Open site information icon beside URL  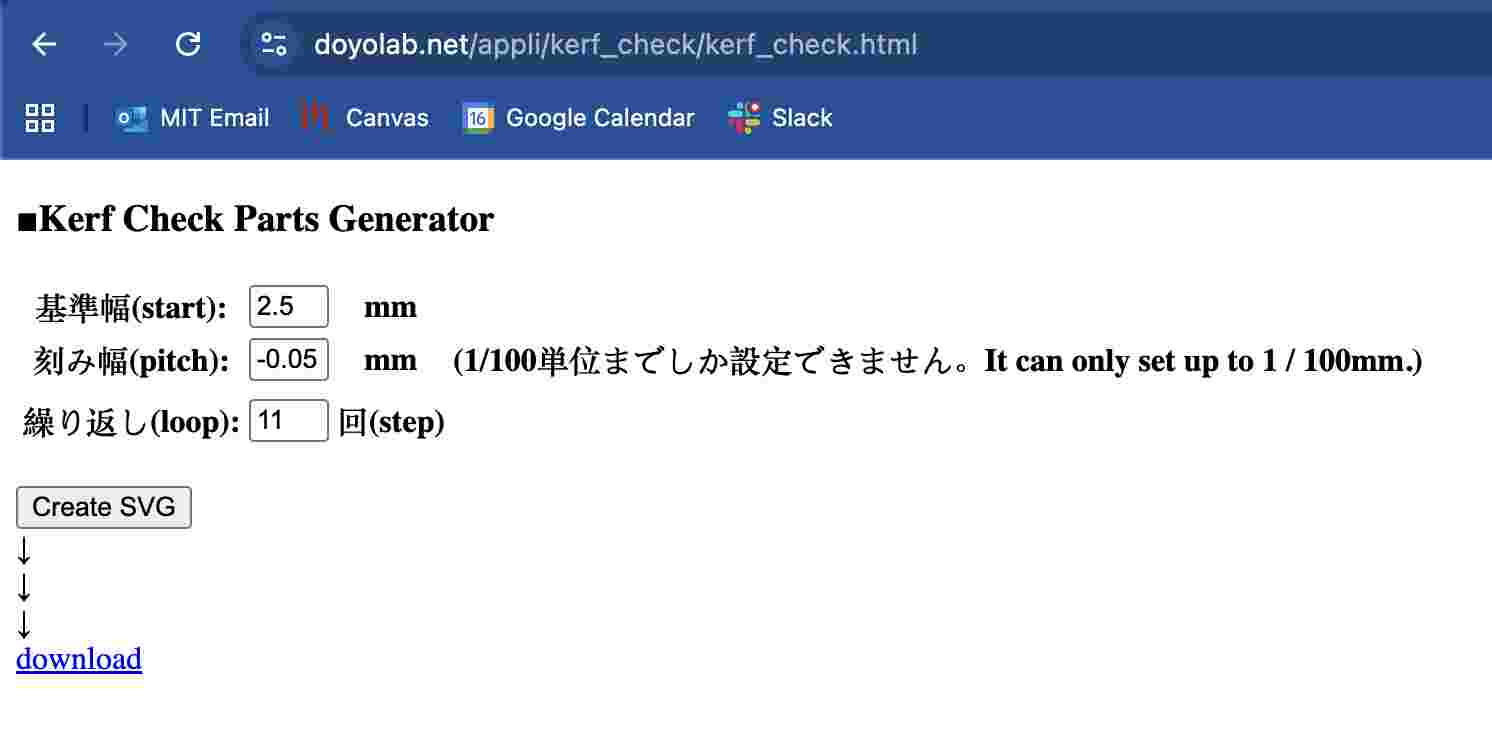point(273,45)
